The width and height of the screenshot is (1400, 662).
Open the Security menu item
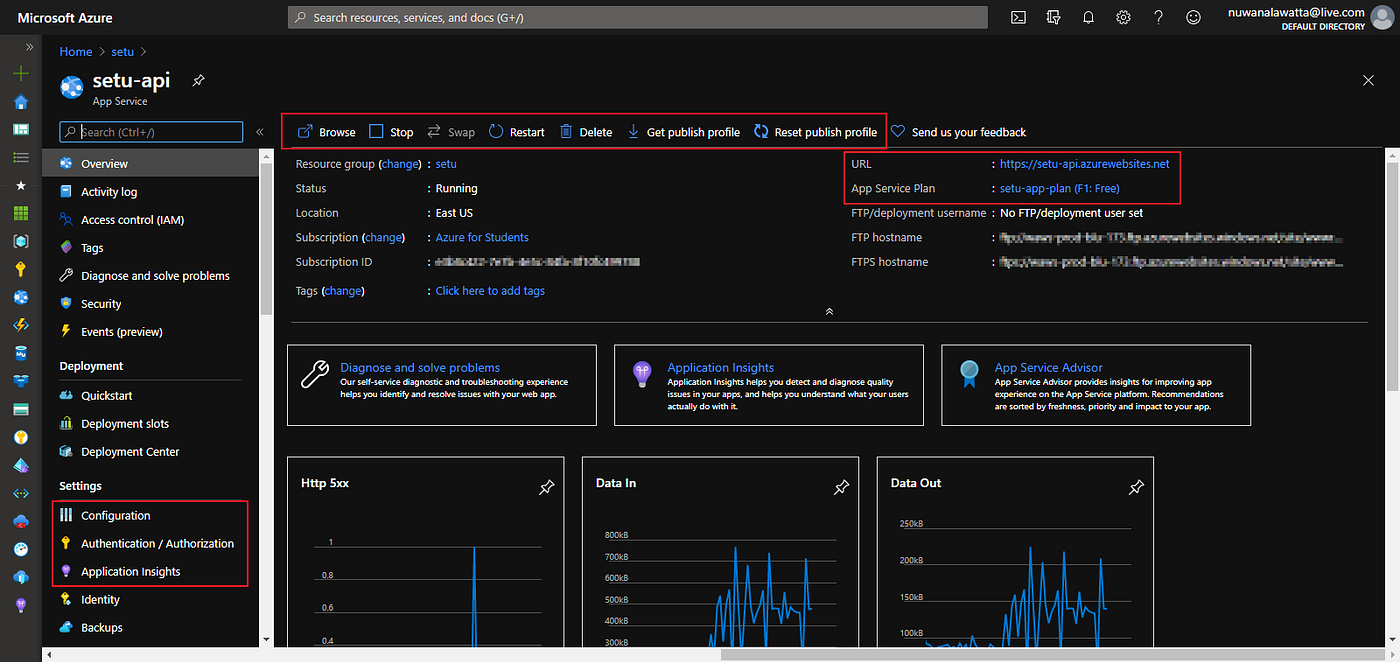tap(150, 304)
